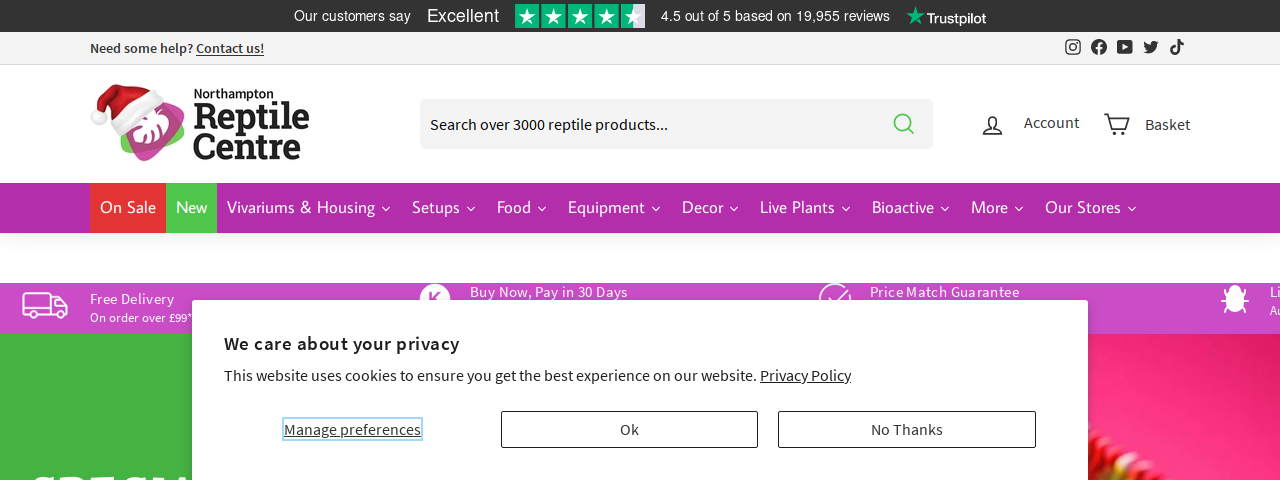This screenshot has height=480, width=1280.
Task: Click the green search magnifier icon
Action: click(x=903, y=124)
